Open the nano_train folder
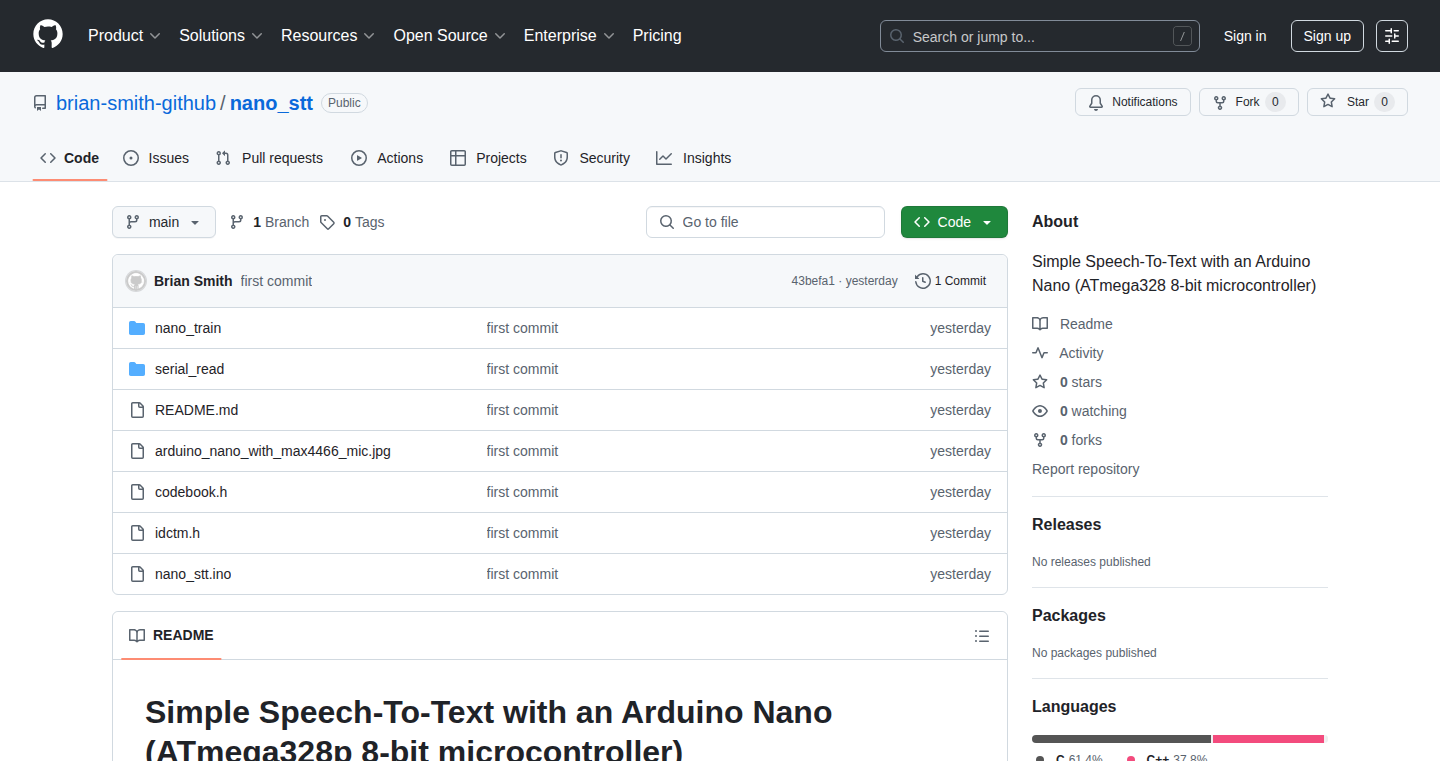The width and height of the screenshot is (1440, 761). point(188,328)
